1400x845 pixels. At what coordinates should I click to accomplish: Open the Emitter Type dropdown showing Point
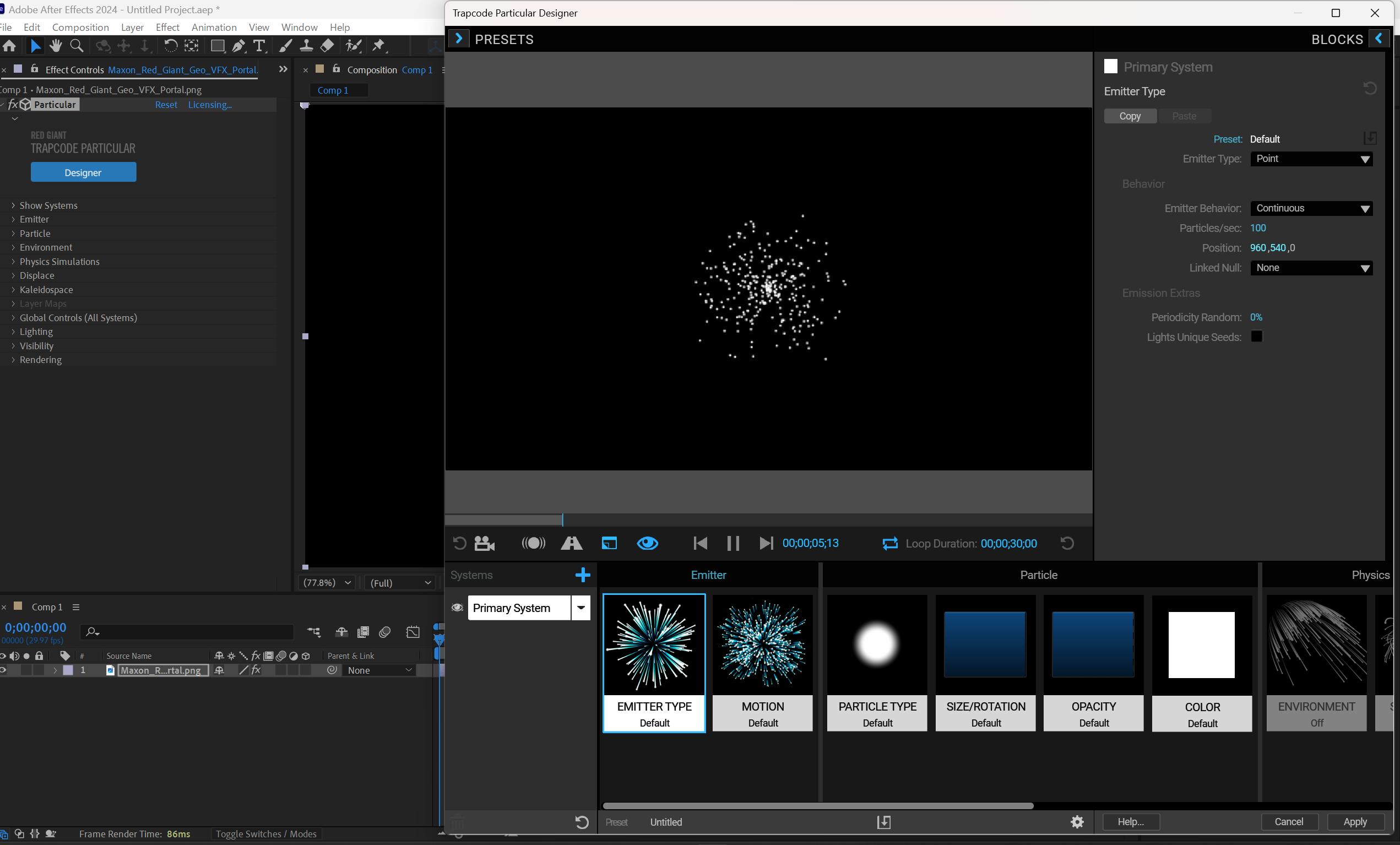(x=1311, y=159)
